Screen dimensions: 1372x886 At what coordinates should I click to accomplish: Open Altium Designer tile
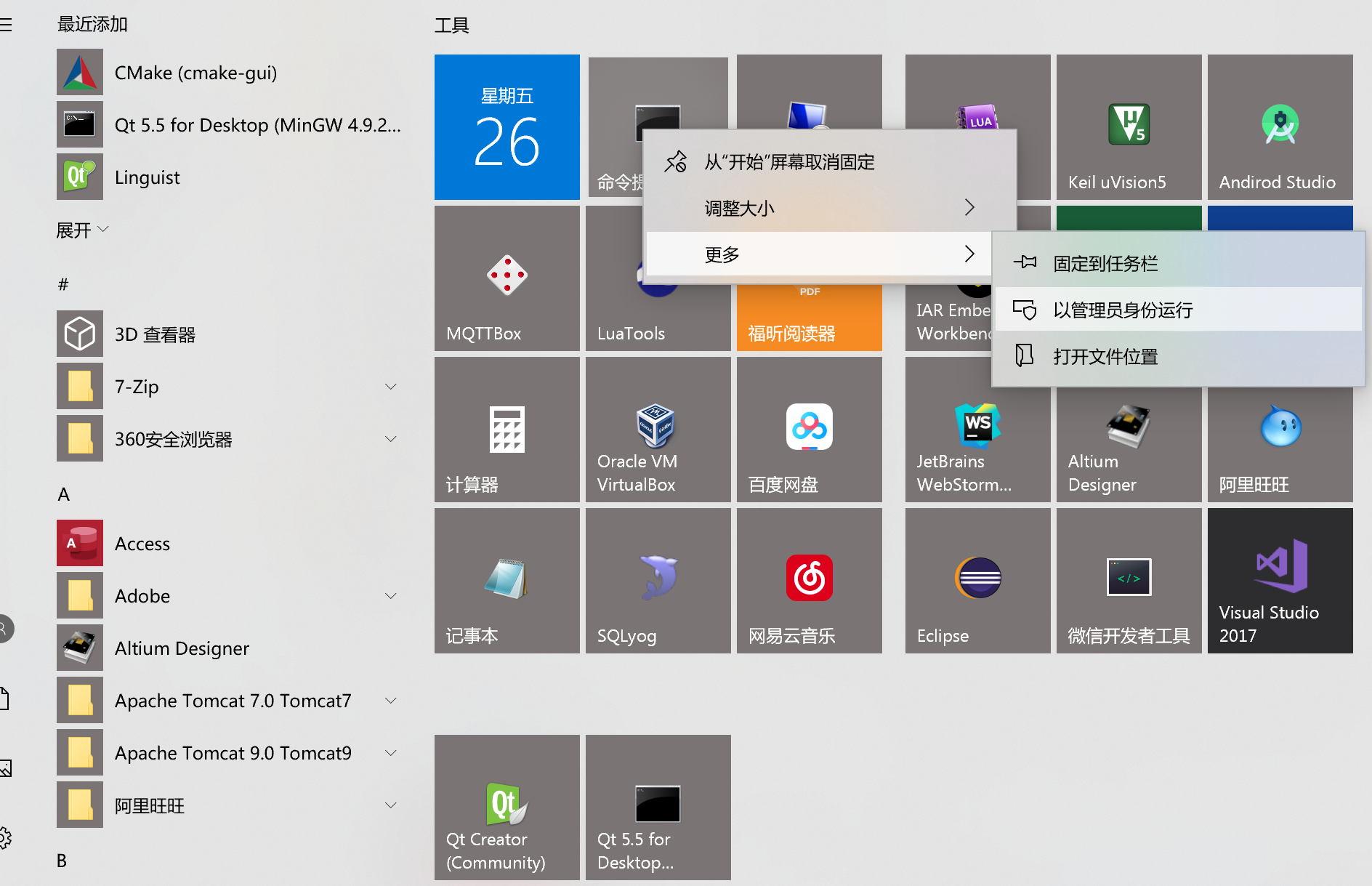(x=1129, y=445)
